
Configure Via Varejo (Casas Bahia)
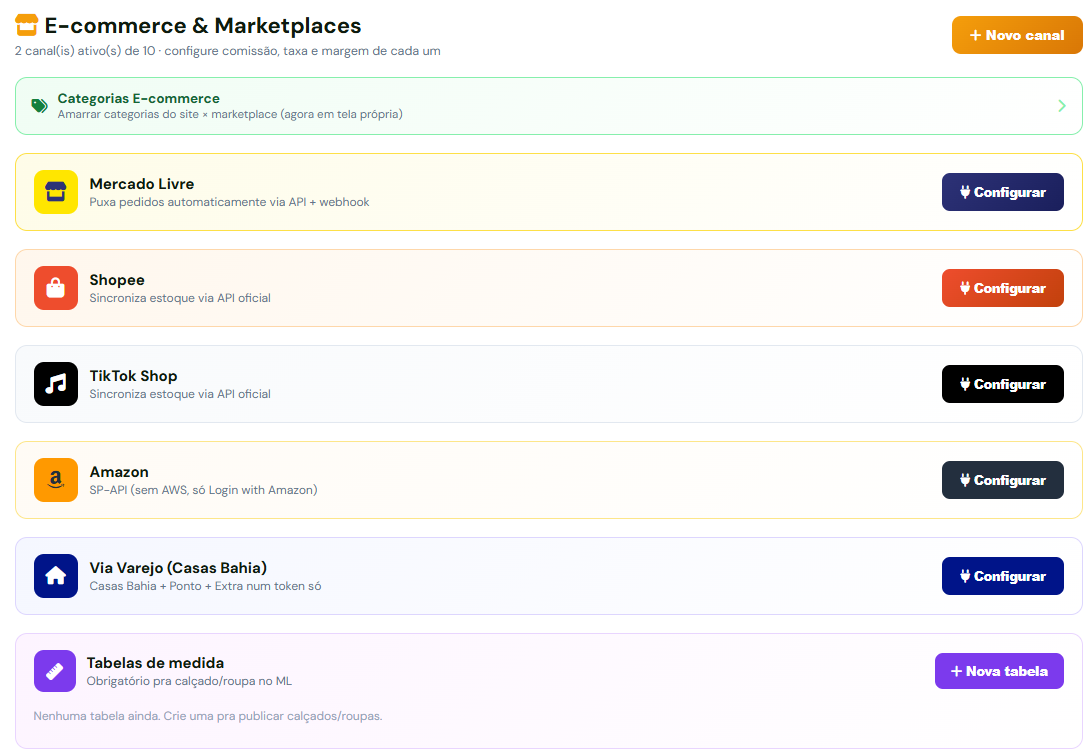1002,576
